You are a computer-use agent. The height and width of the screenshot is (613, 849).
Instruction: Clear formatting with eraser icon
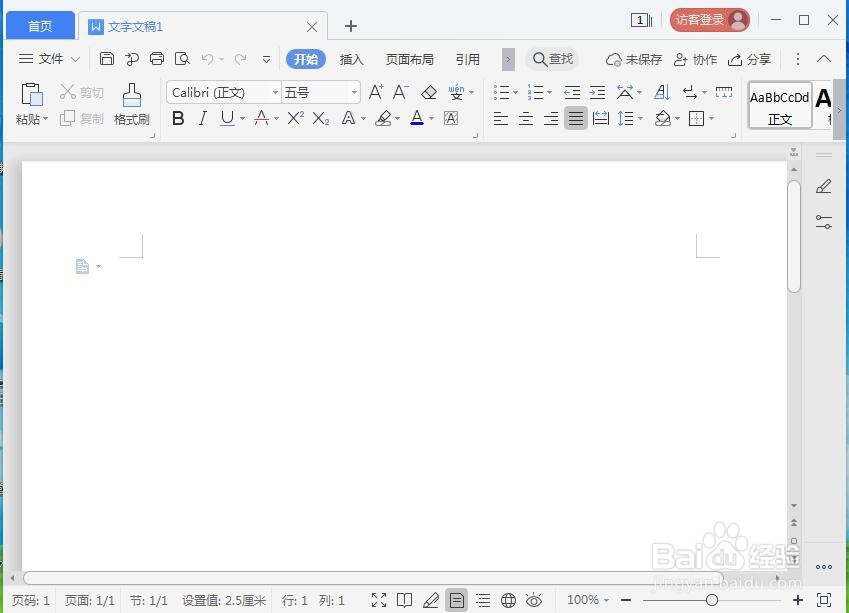[429, 92]
